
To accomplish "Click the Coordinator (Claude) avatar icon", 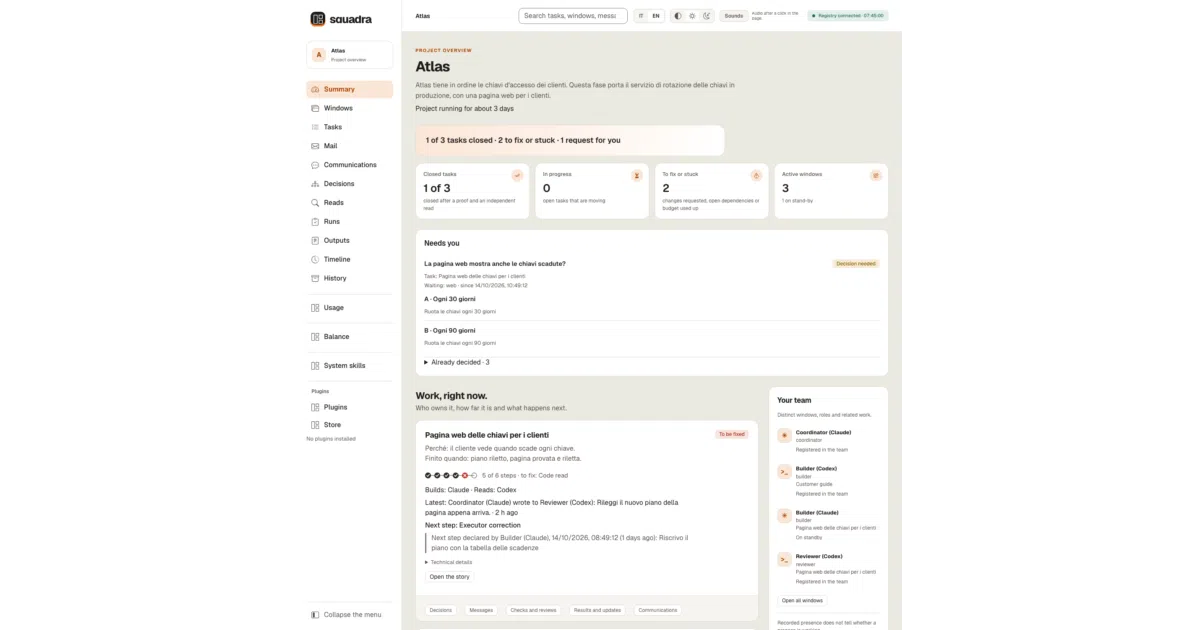I will point(785,435).
